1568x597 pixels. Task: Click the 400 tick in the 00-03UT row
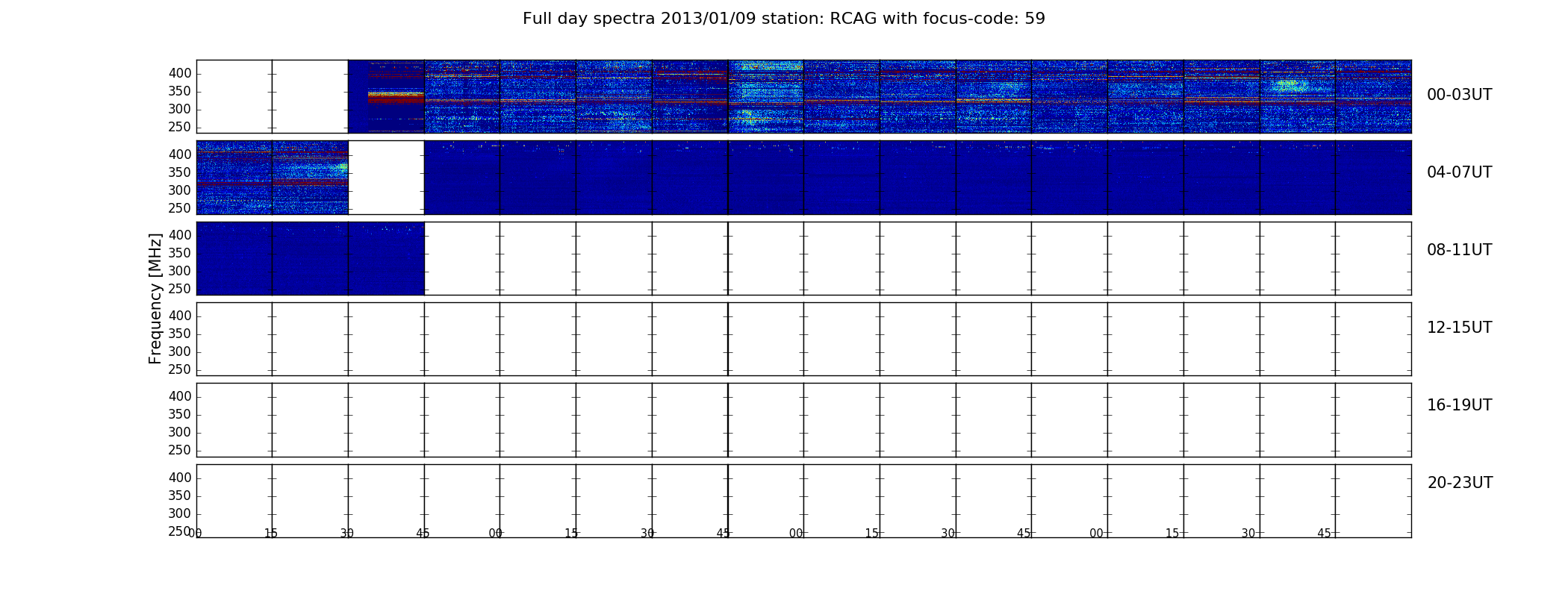point(179,74)
